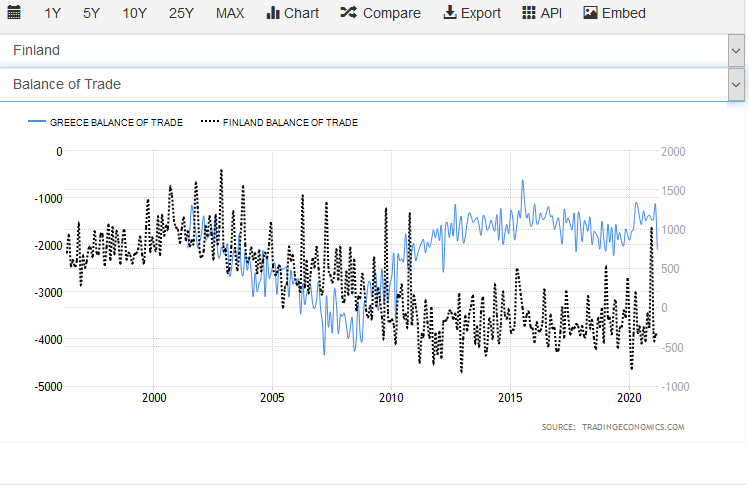The image size is (749, 485).
Task: Toggle Finland Balance of Trade legend series
Action: (290, 122)
